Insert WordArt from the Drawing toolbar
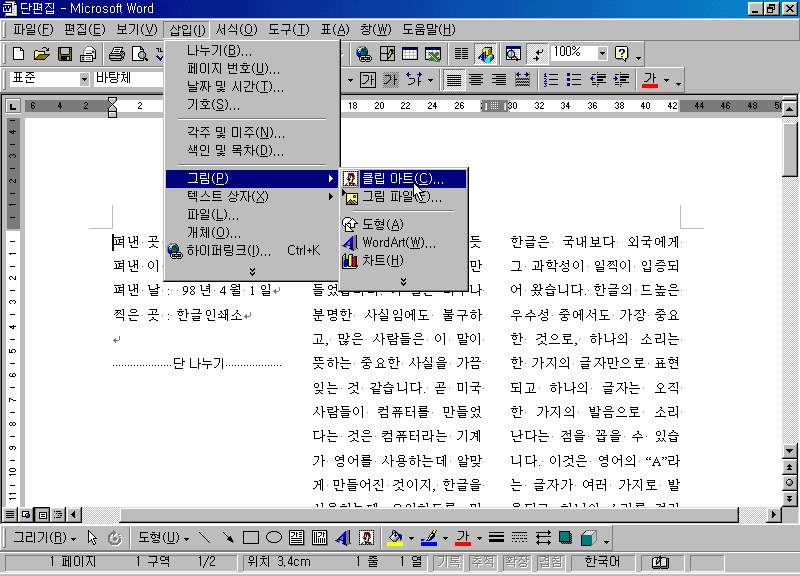The image size is (800, 576). pos(343,537)
